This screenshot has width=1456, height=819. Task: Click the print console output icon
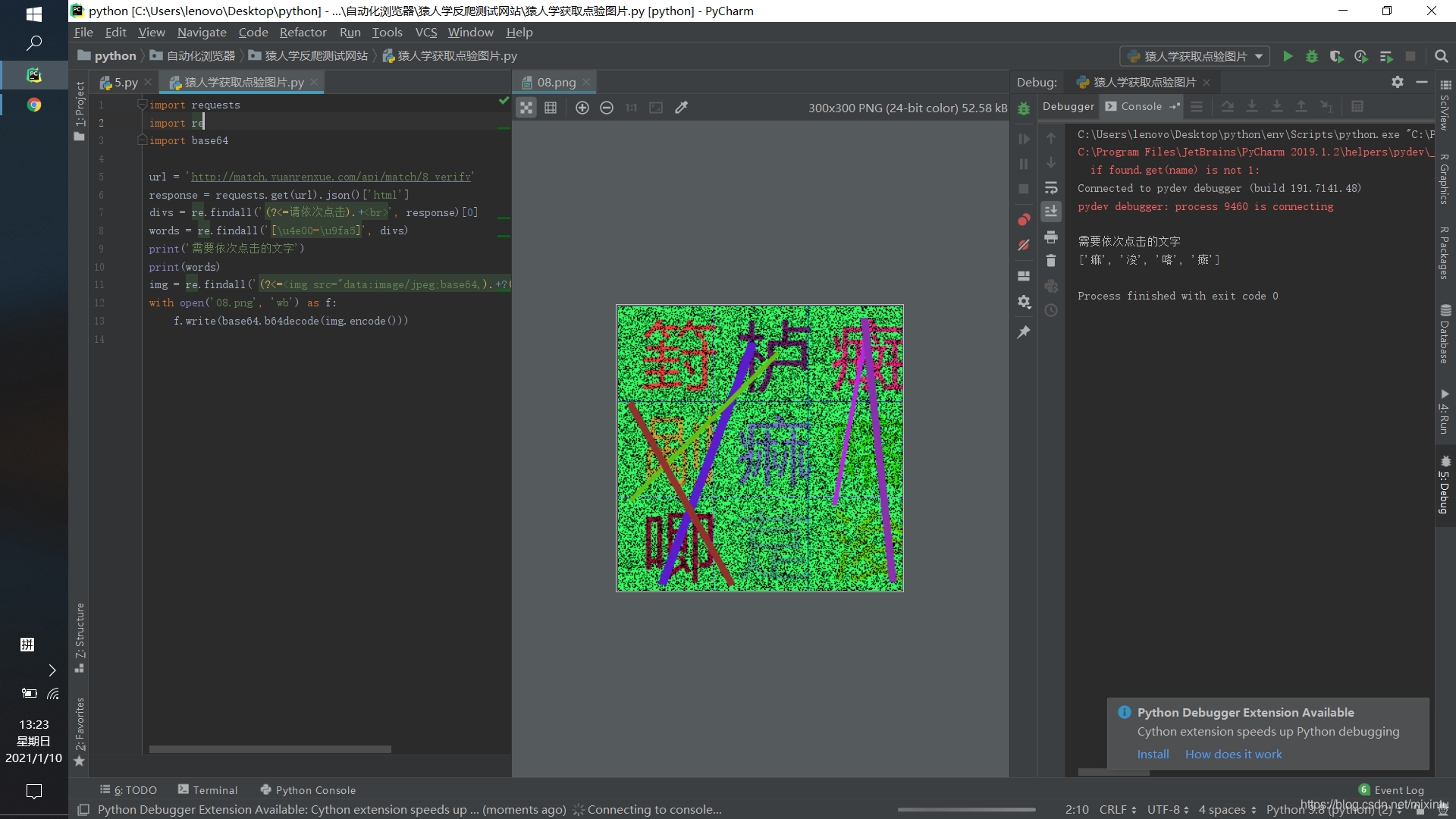tap(1050, 237)
